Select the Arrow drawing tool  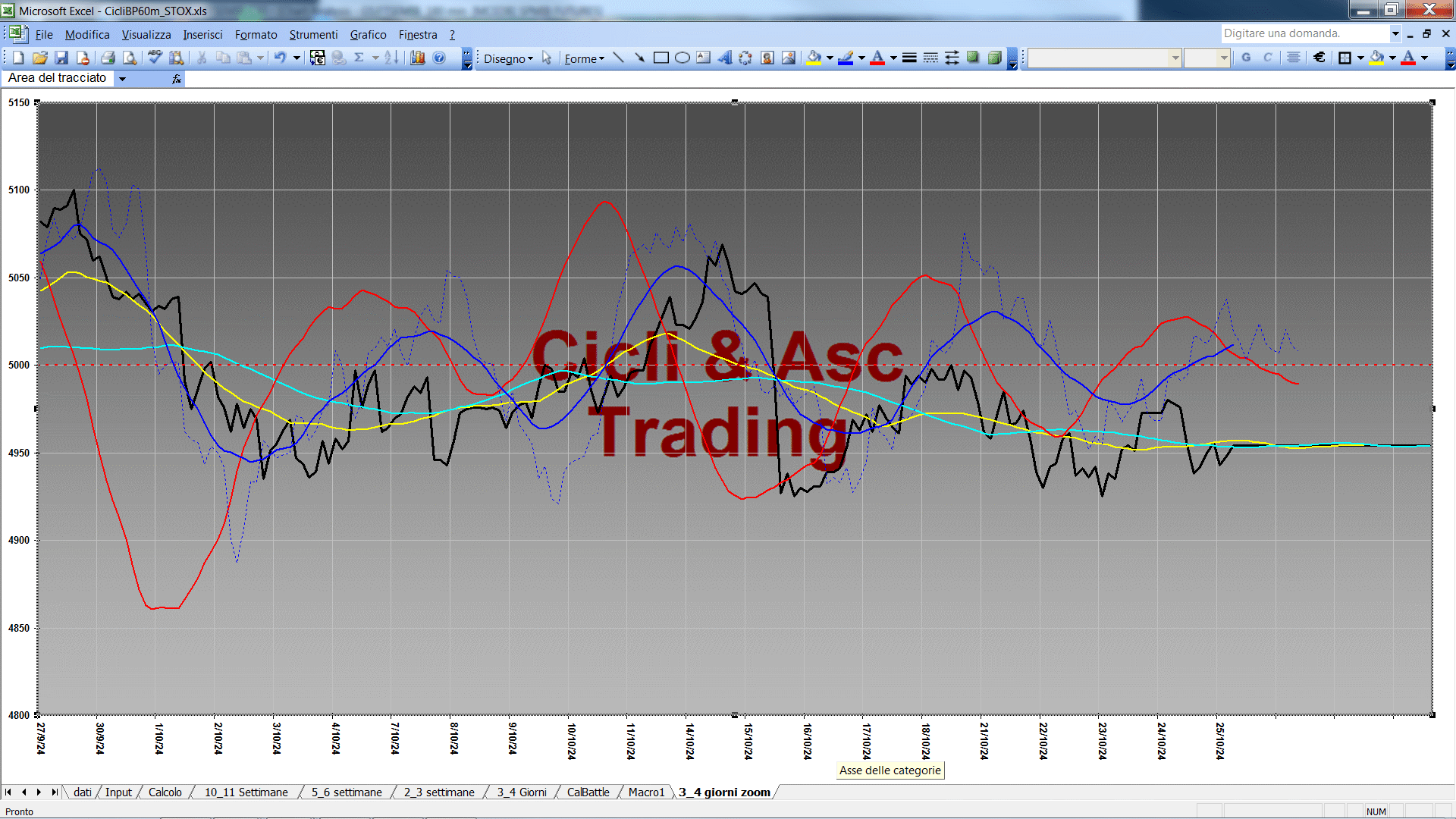(639, 58)
